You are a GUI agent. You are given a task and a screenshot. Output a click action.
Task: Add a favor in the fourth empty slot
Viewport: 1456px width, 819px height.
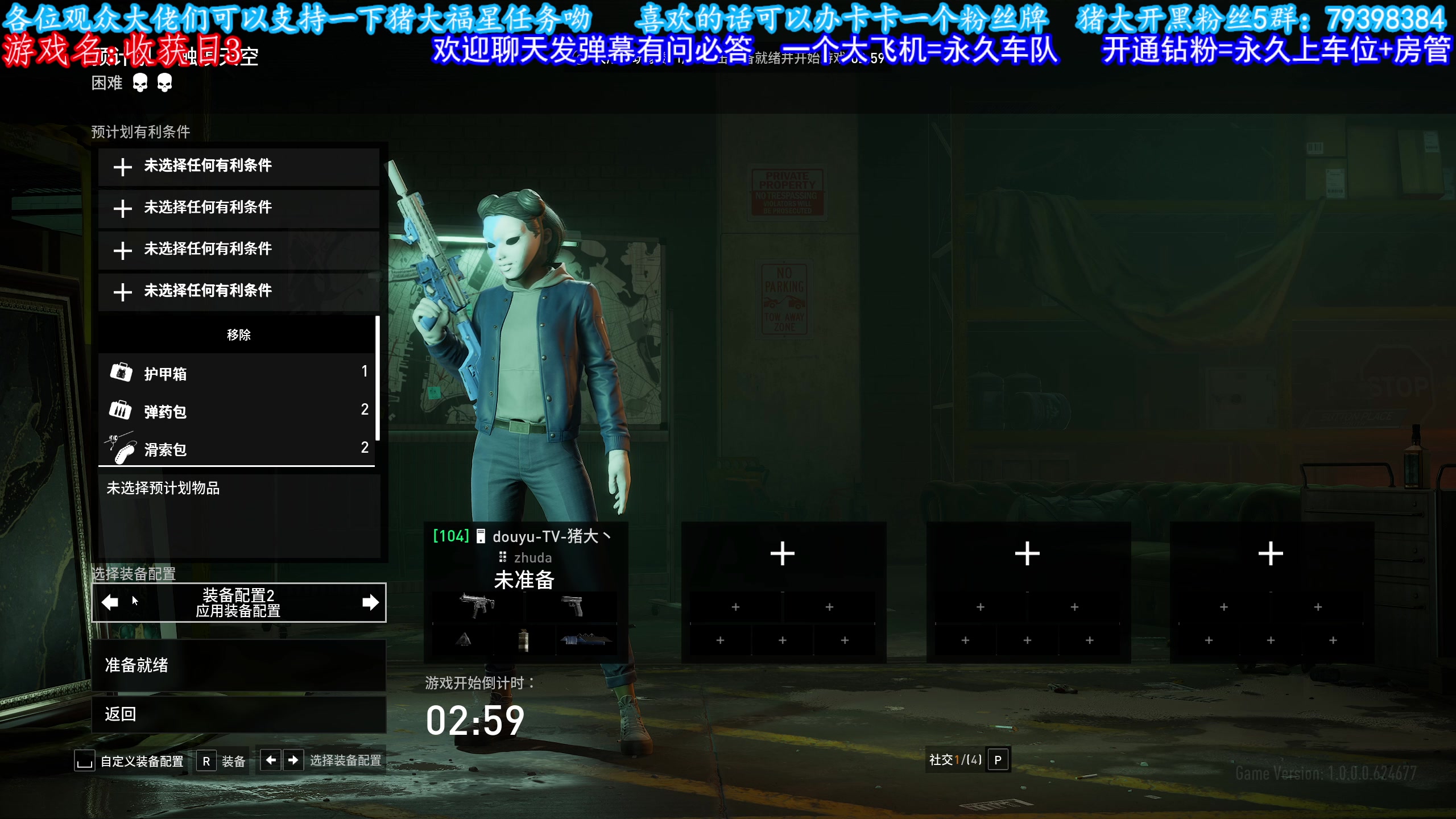[x=238, y=292]
